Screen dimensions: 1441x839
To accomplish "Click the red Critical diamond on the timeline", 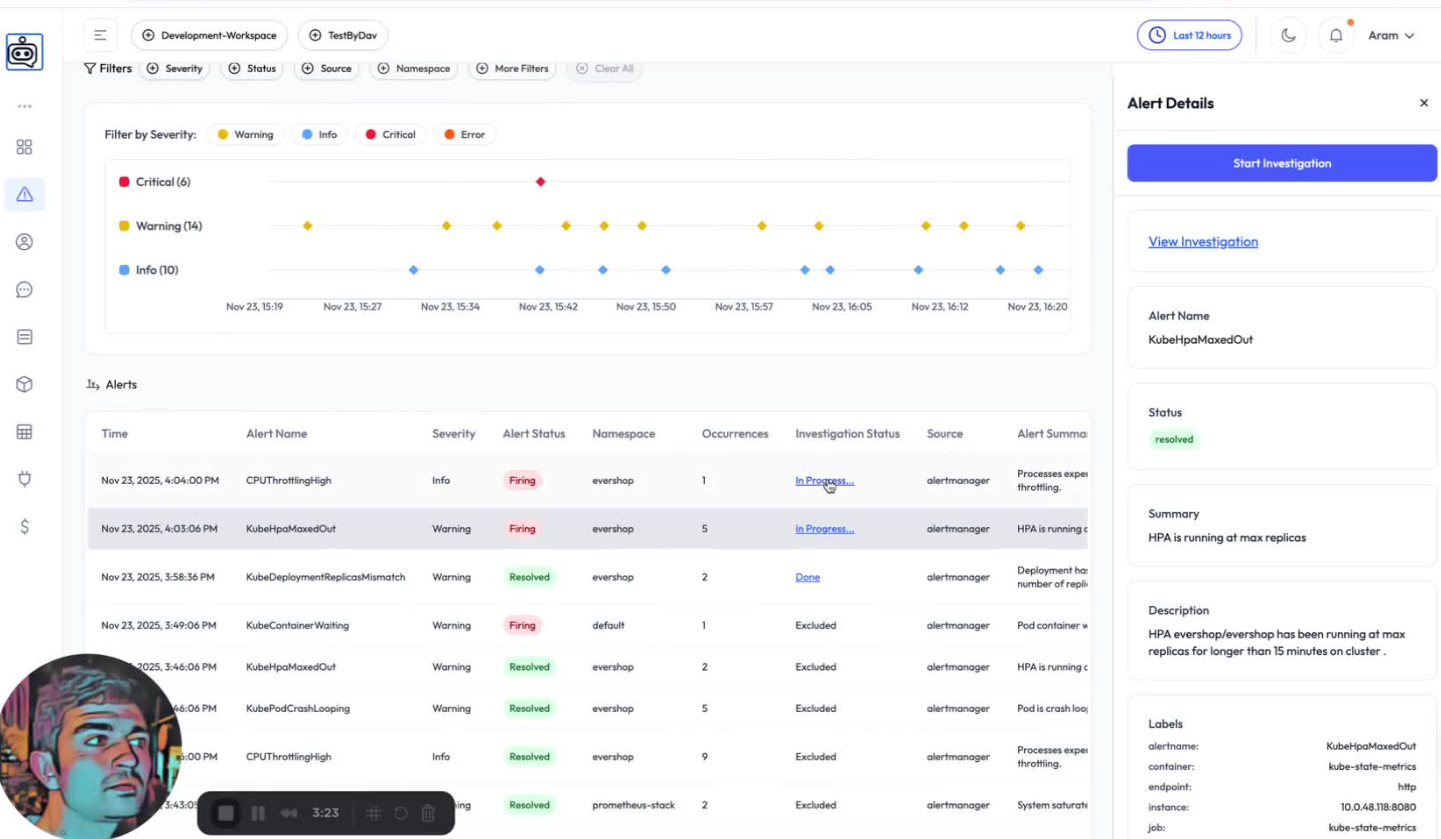I will [x=540, y=182].
